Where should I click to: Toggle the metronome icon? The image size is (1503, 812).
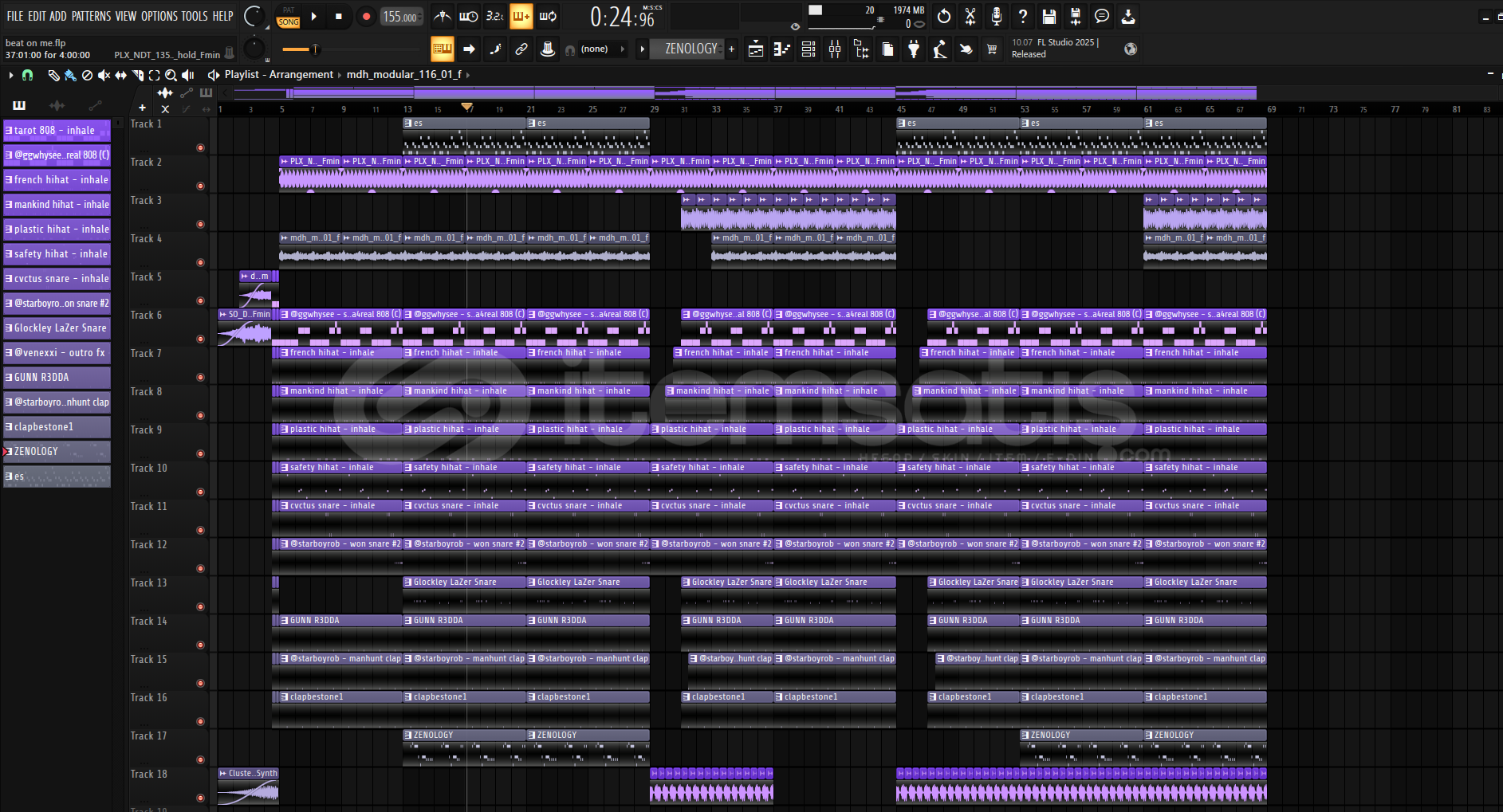(442, 16)
